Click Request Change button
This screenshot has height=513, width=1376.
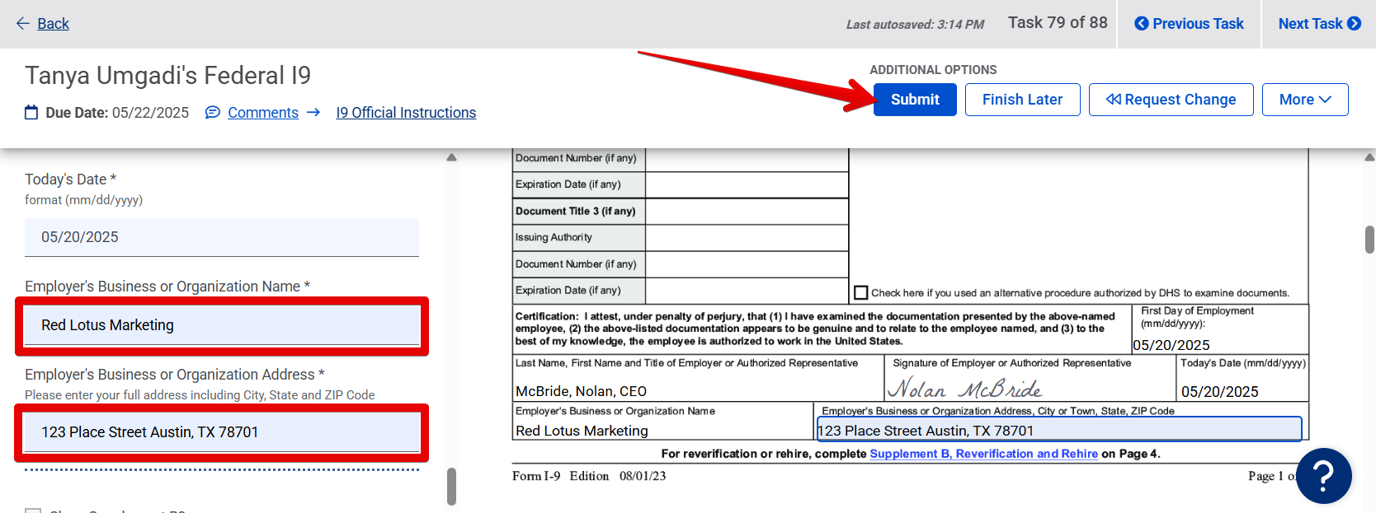(1171, 99)
